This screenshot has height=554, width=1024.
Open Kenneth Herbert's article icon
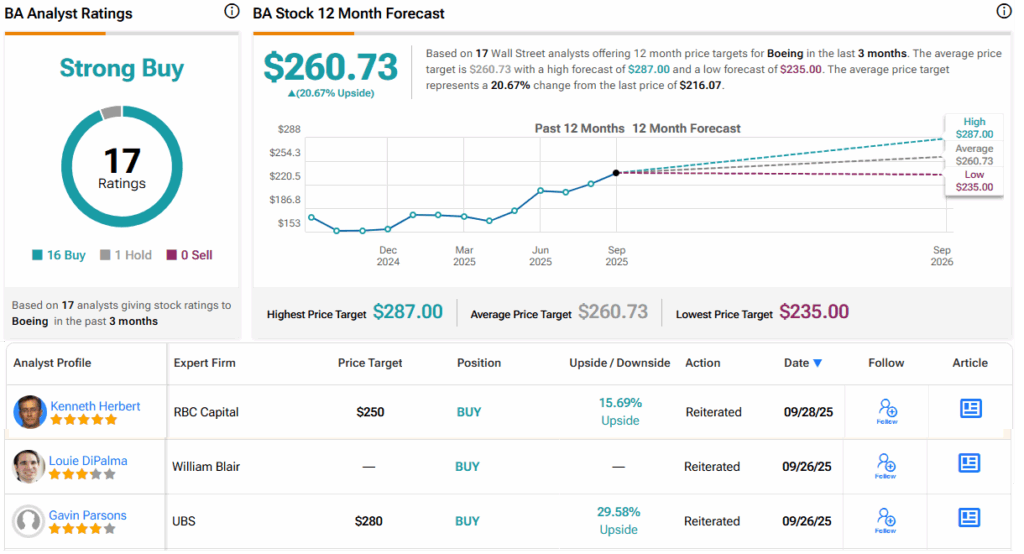(970, 409)
